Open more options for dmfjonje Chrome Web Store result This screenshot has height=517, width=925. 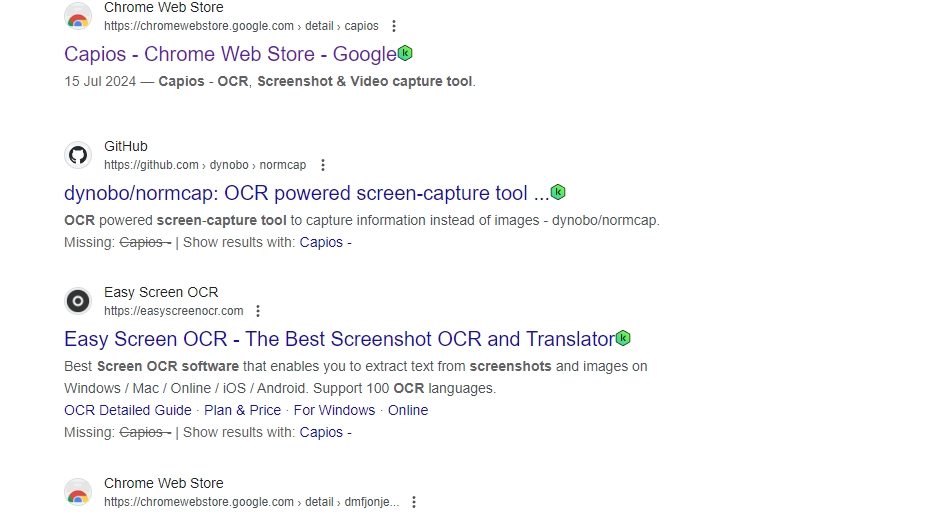(414, 502)
